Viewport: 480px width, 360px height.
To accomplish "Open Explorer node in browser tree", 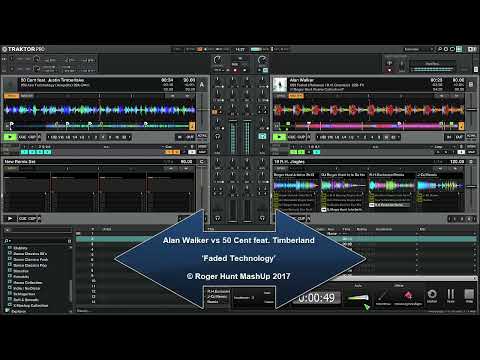I will click(x=19, y=311).
